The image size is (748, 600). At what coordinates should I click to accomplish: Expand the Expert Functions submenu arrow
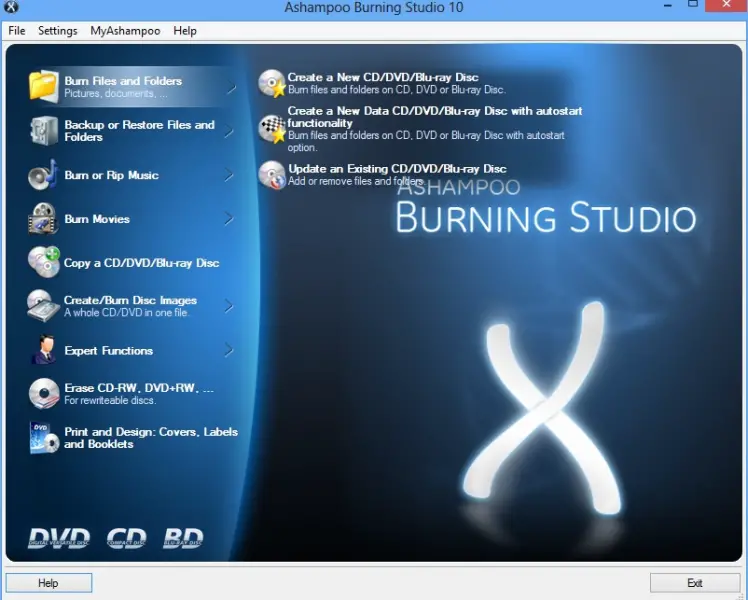pos(229,351)
